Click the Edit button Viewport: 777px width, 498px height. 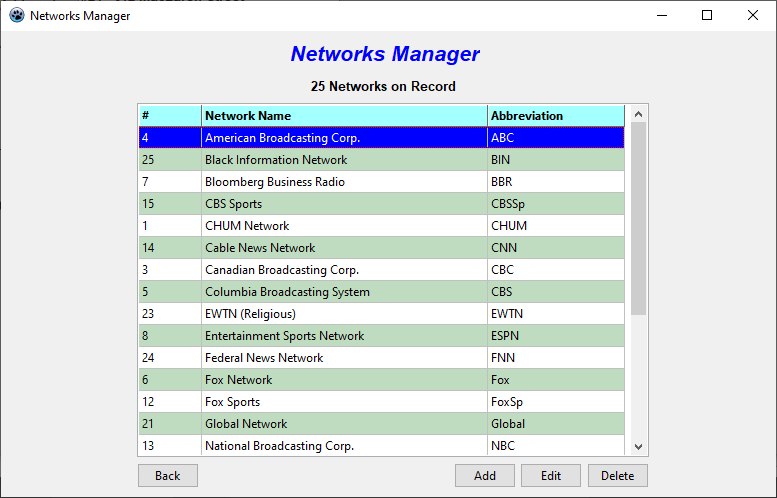551,476
